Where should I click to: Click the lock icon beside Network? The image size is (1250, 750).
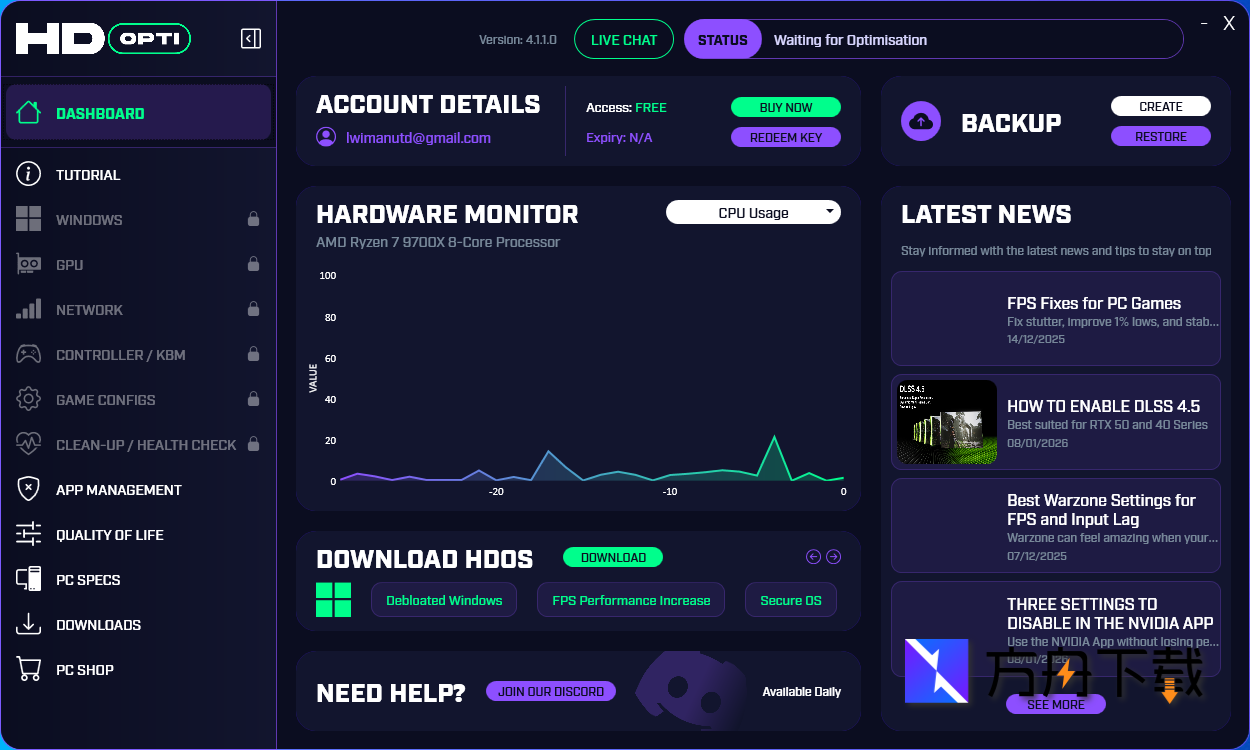pyautogui.click(x=253, y=309)
